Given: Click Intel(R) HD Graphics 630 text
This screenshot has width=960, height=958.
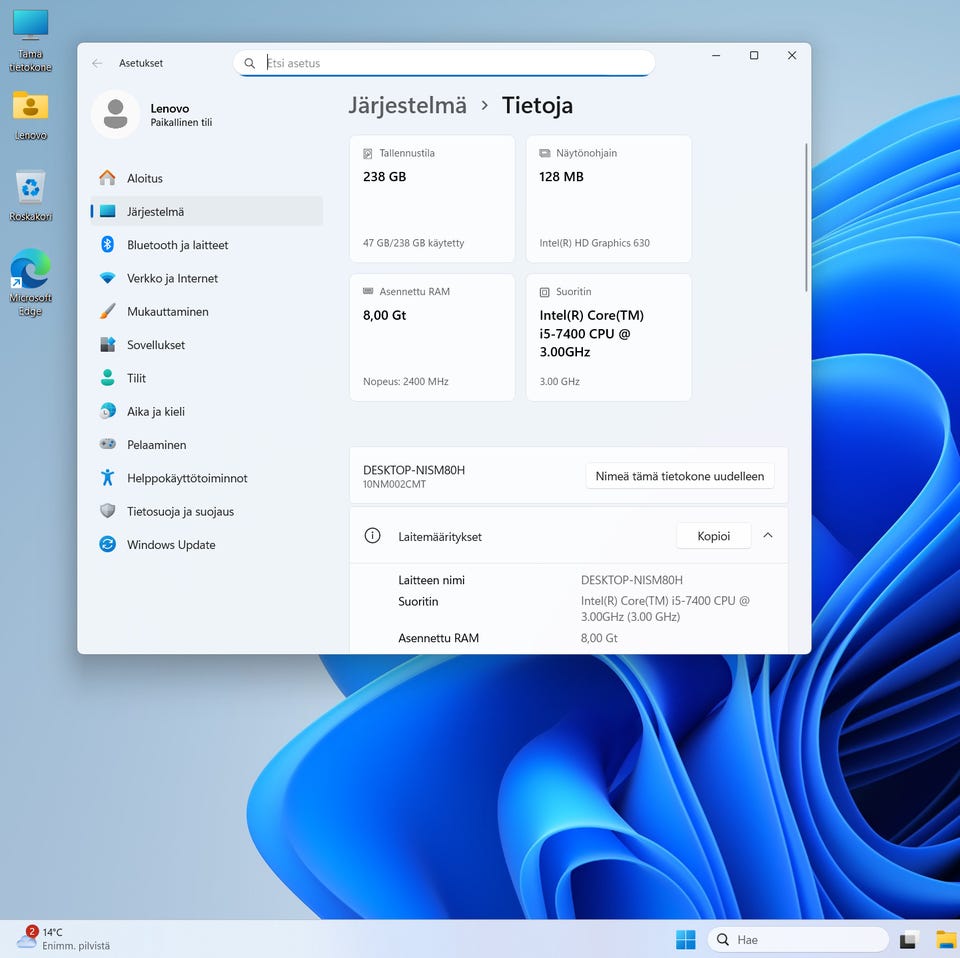Looking at the screenshot, I should [x=594, y=243].
